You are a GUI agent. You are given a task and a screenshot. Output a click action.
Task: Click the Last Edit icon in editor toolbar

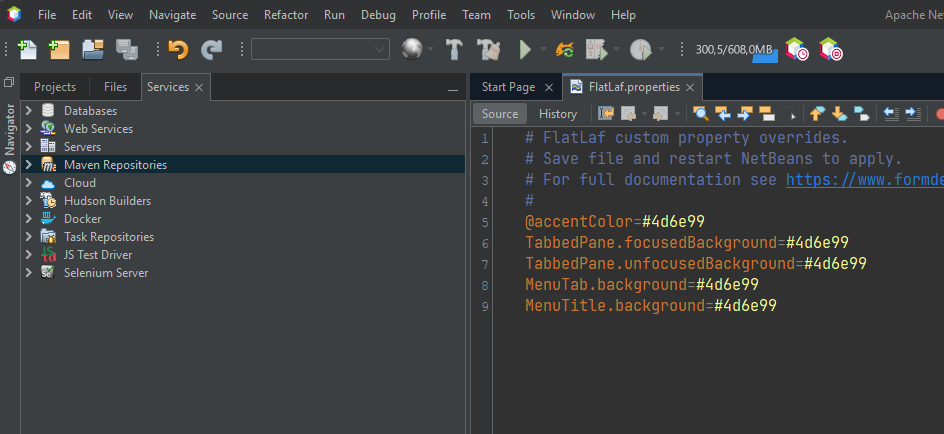(606, 113)
